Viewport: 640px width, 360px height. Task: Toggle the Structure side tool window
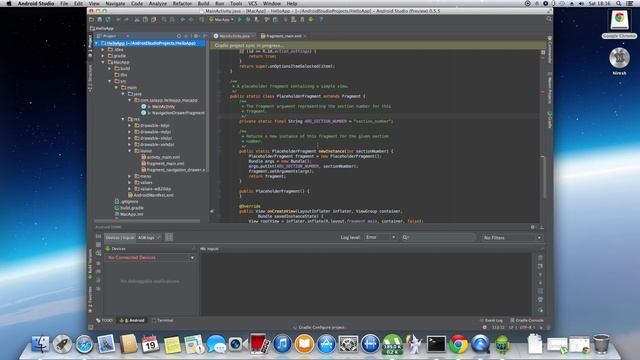click(90, 78)
